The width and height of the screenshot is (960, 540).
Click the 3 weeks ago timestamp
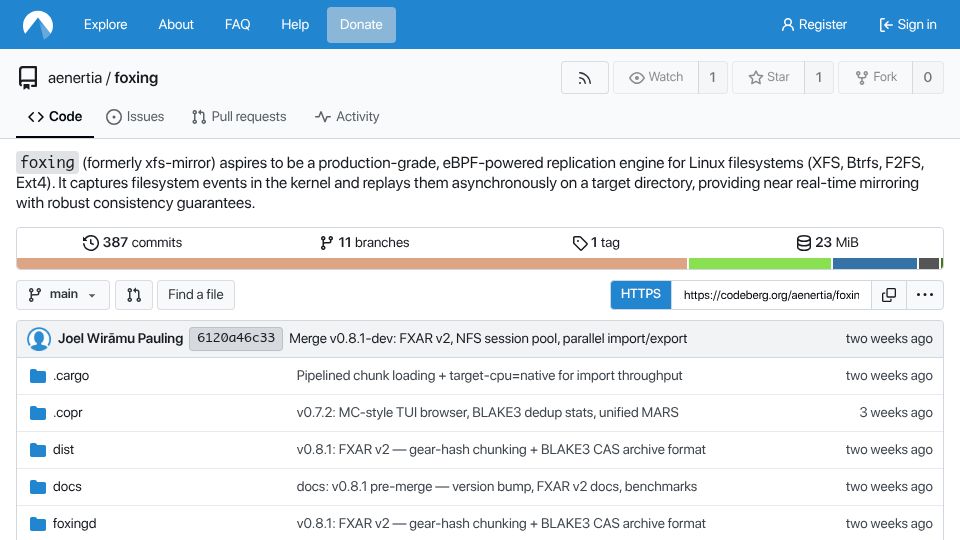[896, 413]
